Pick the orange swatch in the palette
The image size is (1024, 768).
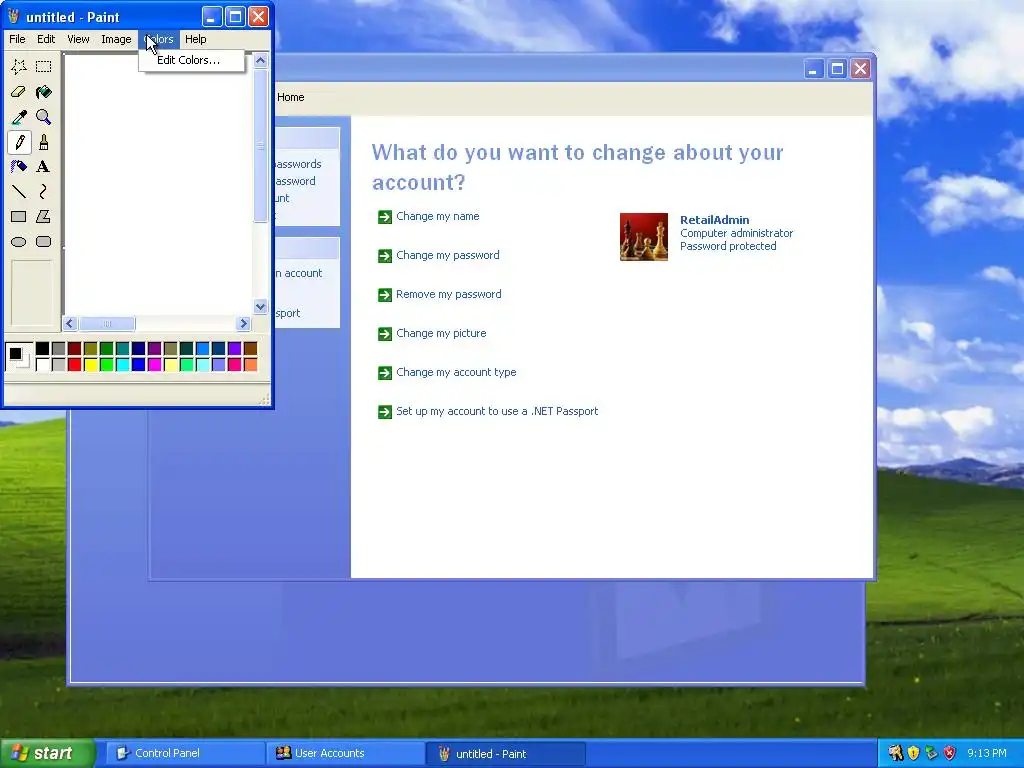[251, 364]
